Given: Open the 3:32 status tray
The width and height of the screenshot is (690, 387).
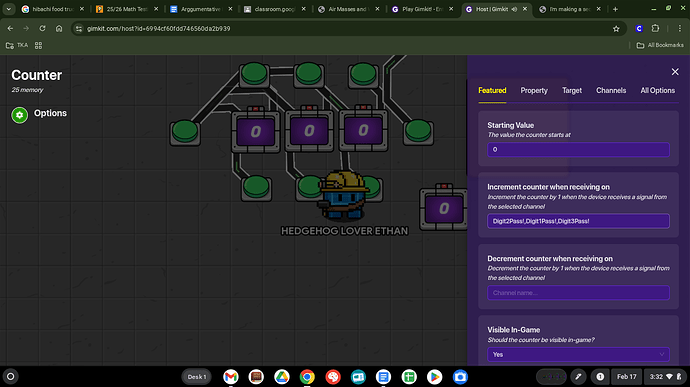Looking at the screenshot, I should point(664,377).
